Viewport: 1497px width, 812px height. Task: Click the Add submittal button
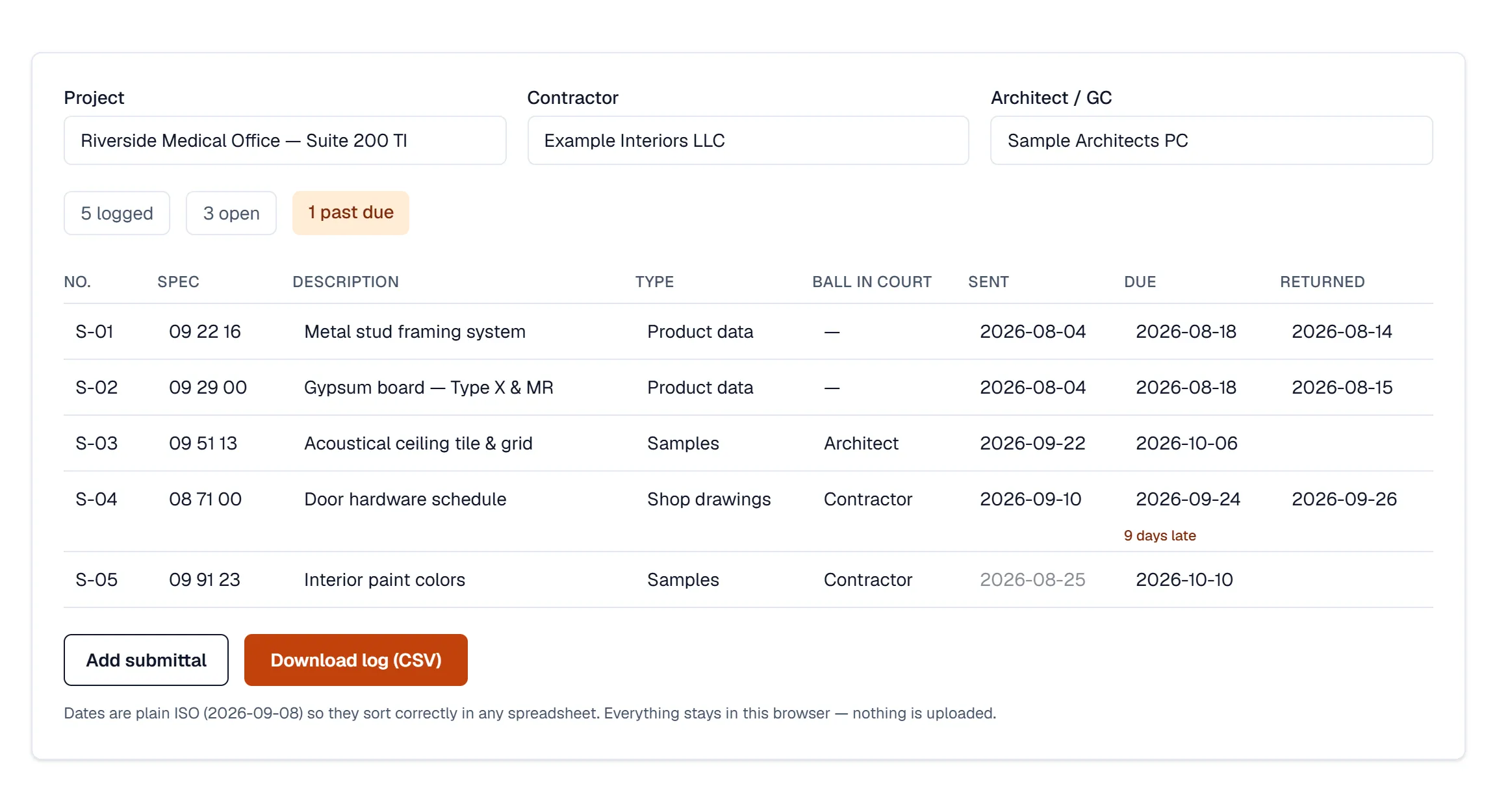point(146,660)
